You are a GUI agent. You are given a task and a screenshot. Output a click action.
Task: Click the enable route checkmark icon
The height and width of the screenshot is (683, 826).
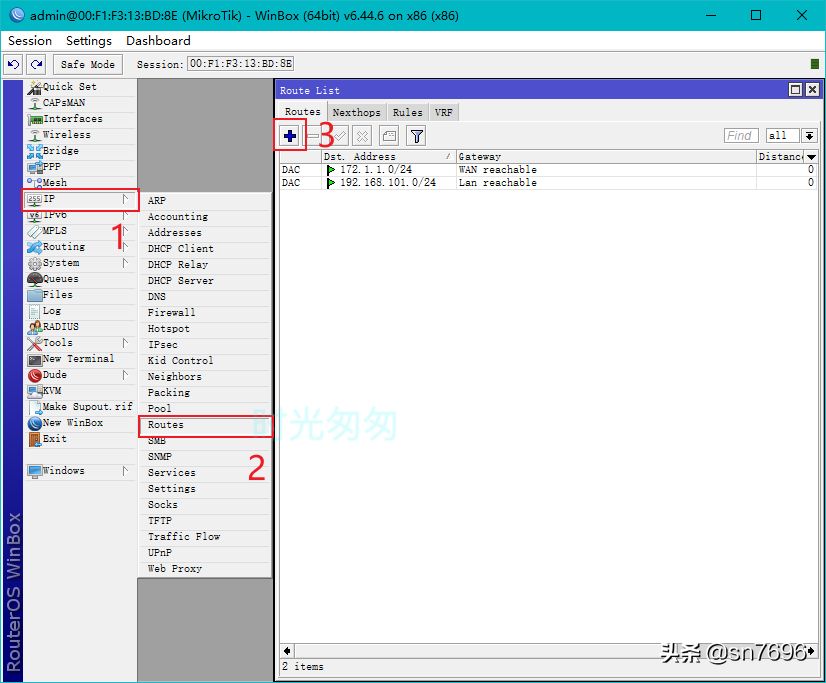340,136
